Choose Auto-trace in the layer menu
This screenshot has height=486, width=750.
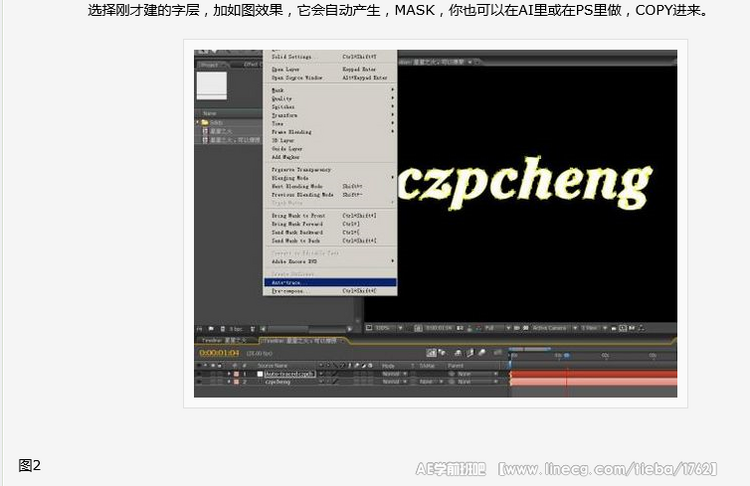[330, 283]
